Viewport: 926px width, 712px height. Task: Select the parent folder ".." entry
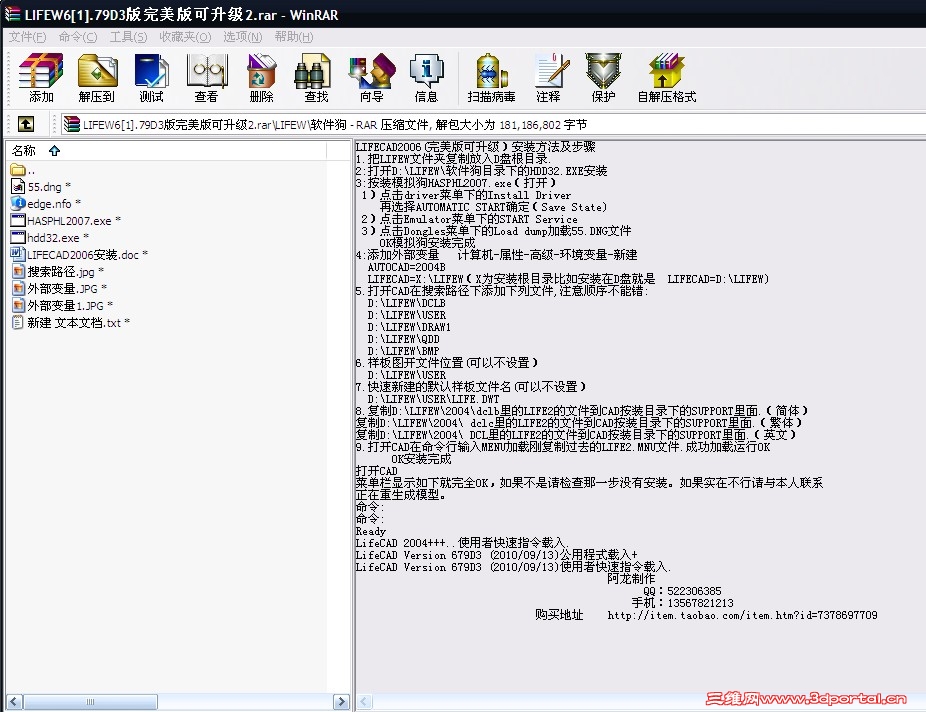(23, 170)
